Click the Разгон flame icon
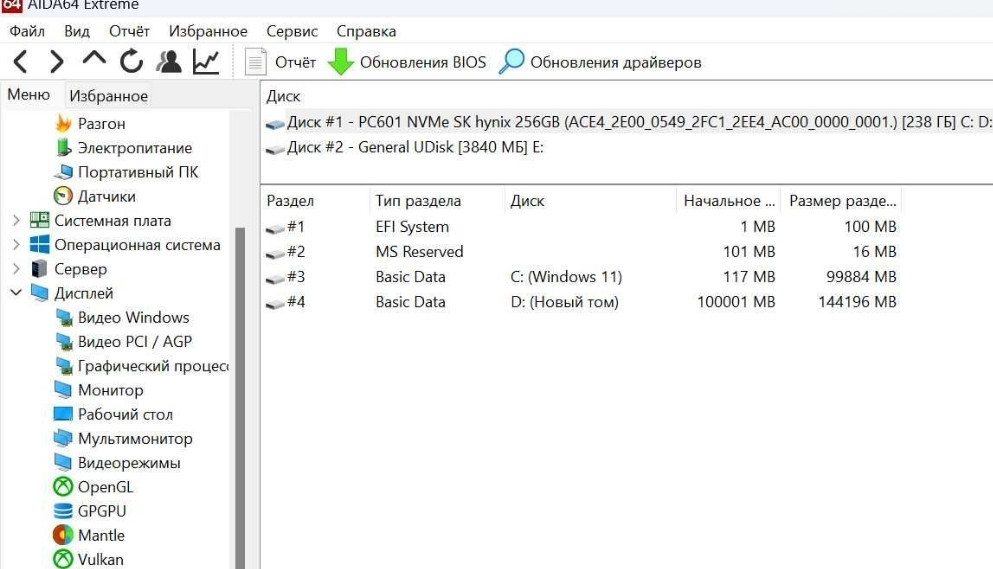Viewport: 993px width, 569px height. [x=63, y=124]
